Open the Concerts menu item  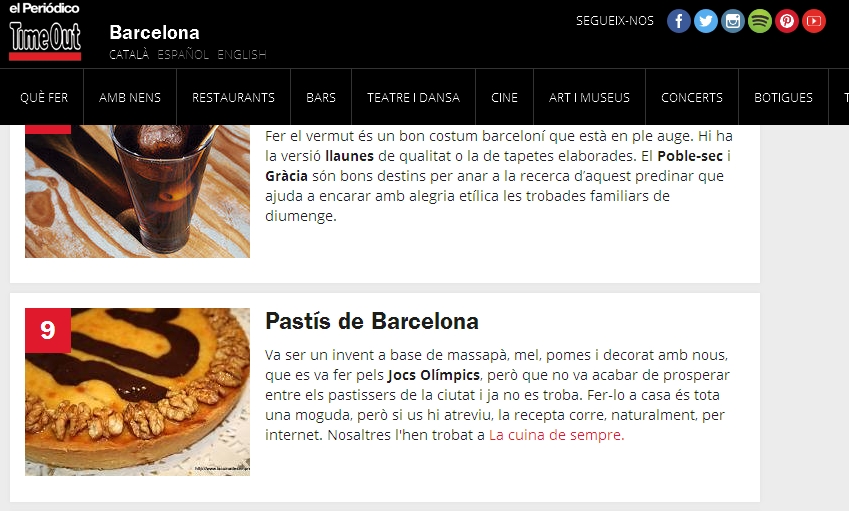692,97
